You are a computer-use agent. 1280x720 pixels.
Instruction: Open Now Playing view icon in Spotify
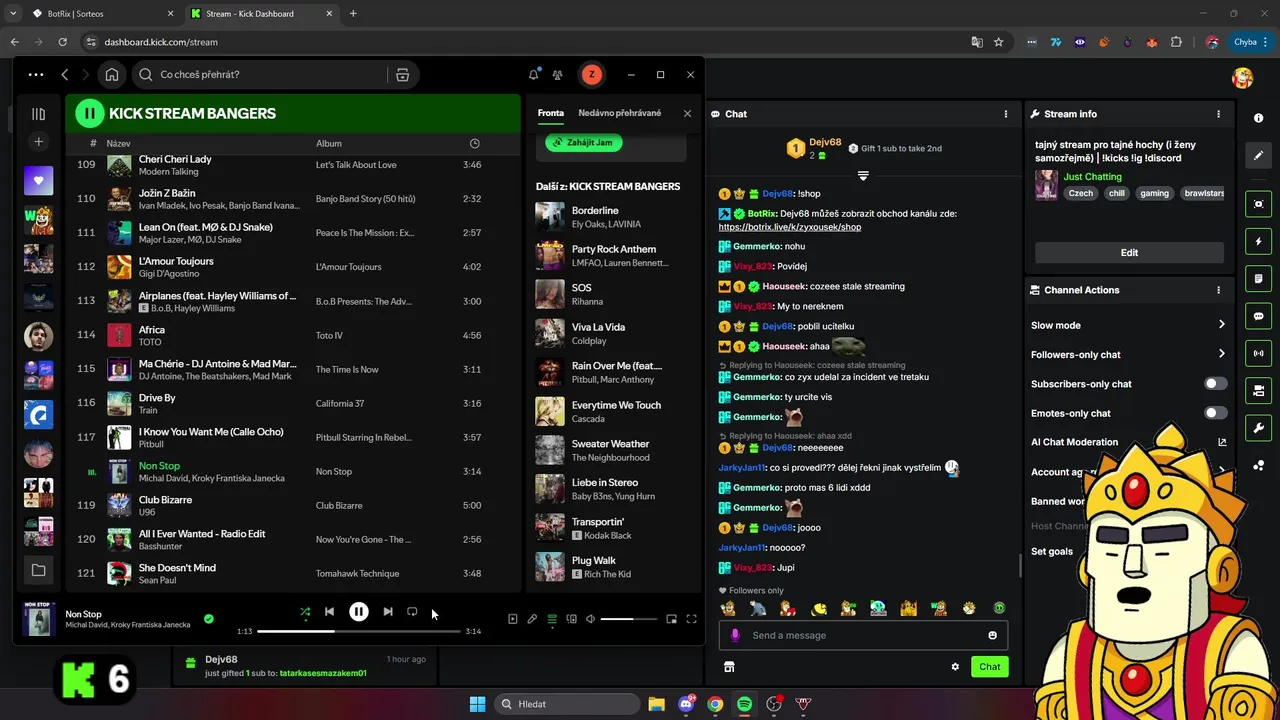(512, 619)
